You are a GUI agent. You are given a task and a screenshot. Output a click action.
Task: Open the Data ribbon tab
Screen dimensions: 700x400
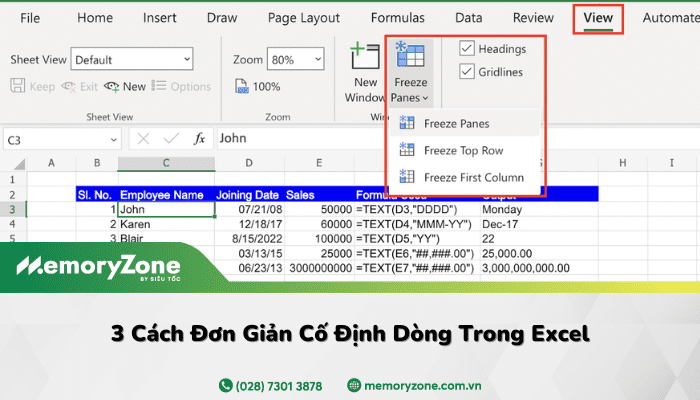pyautogui.click(x=468, y=18)
